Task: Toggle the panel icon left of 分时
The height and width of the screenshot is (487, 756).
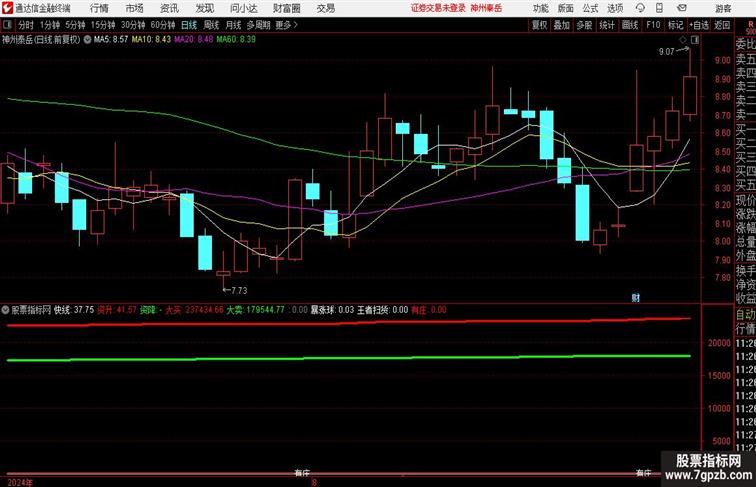Action: pos(7,25)
